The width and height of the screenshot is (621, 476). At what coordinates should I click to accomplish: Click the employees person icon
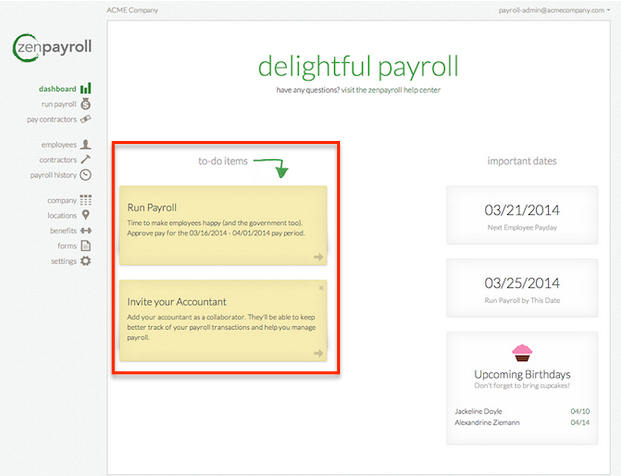tap(86, 144)
